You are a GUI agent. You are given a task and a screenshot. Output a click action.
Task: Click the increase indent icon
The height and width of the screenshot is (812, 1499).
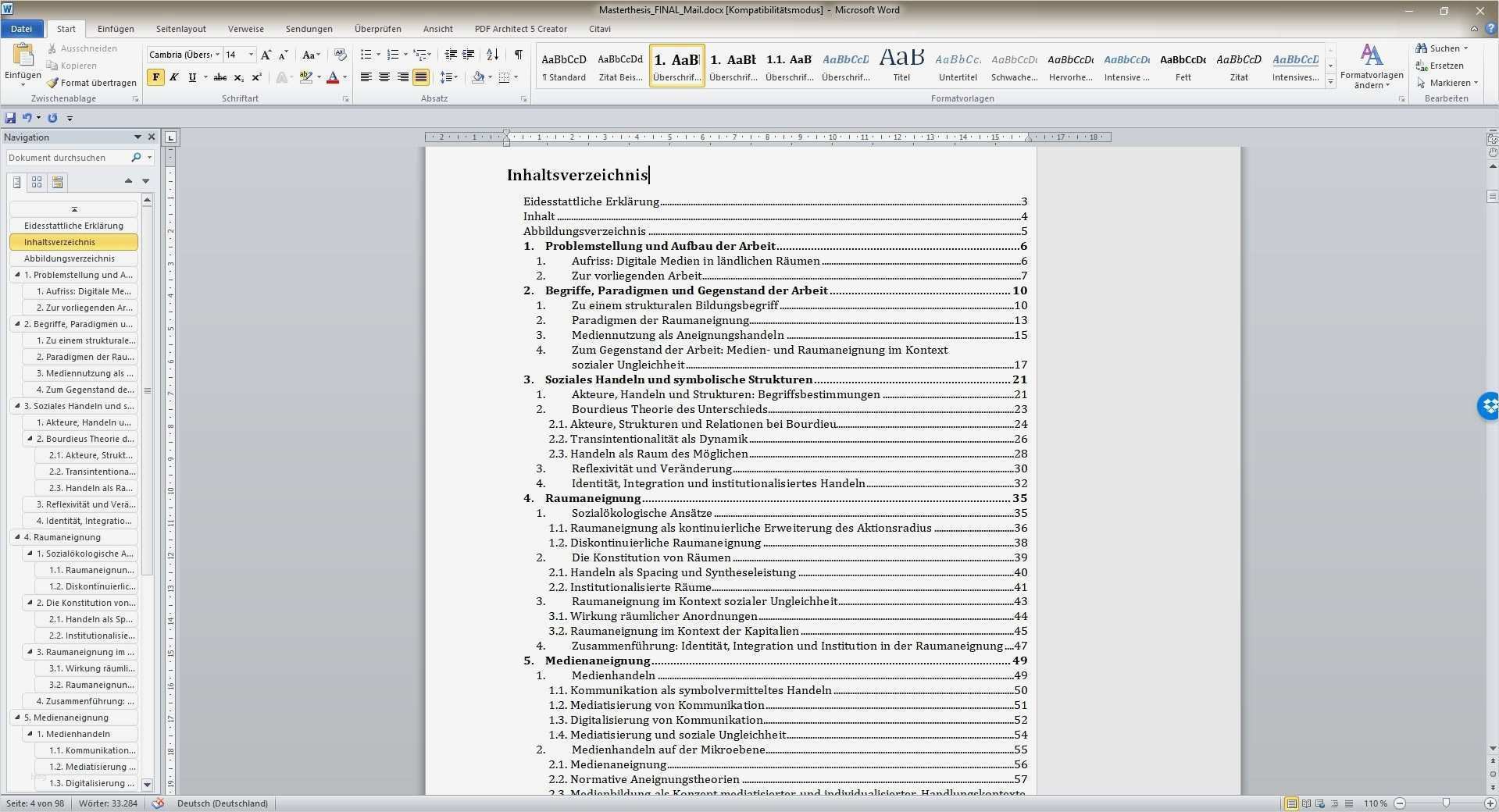[469, 55]
